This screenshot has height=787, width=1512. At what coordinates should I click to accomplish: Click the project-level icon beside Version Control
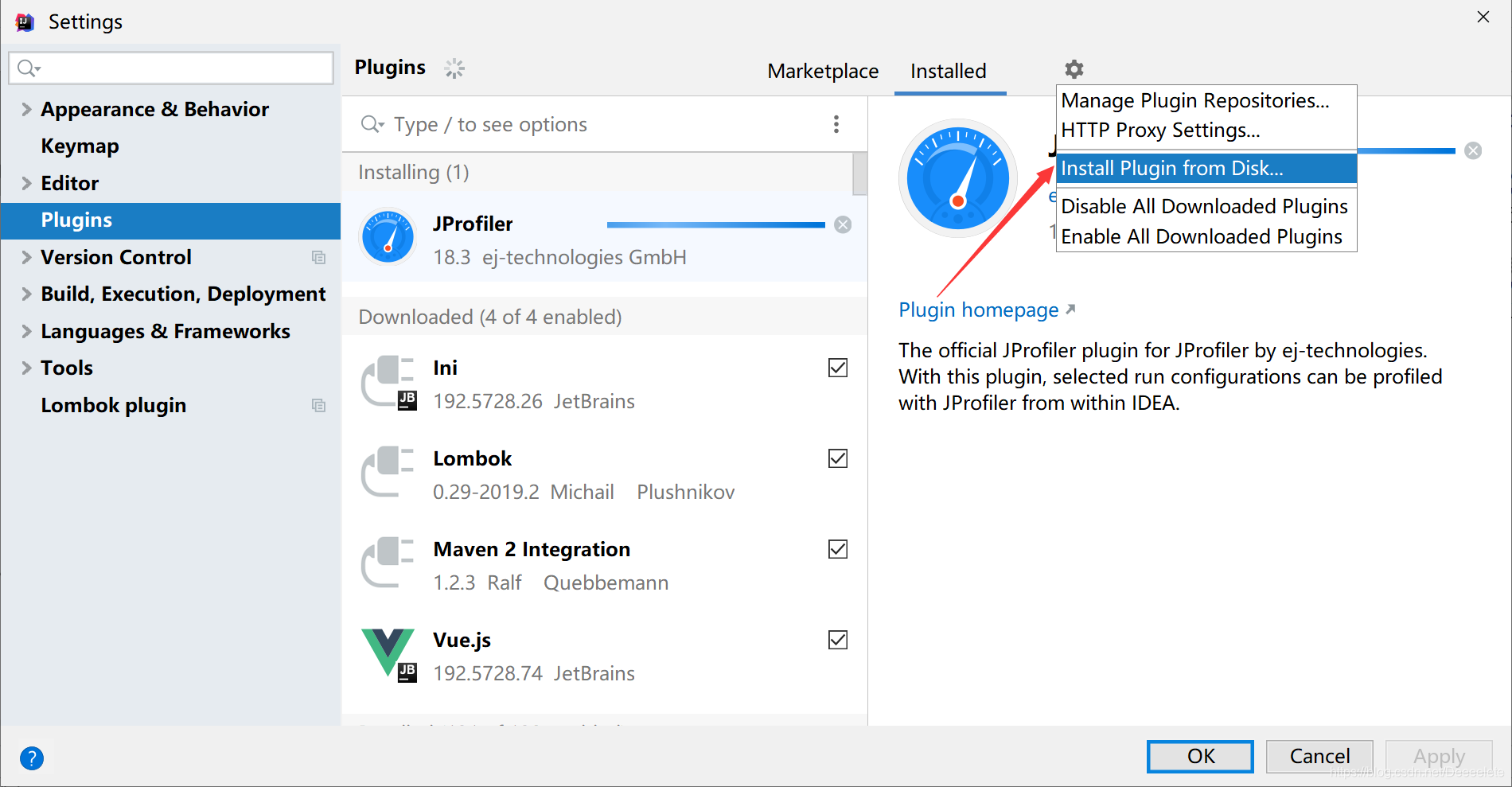point(318,258)
